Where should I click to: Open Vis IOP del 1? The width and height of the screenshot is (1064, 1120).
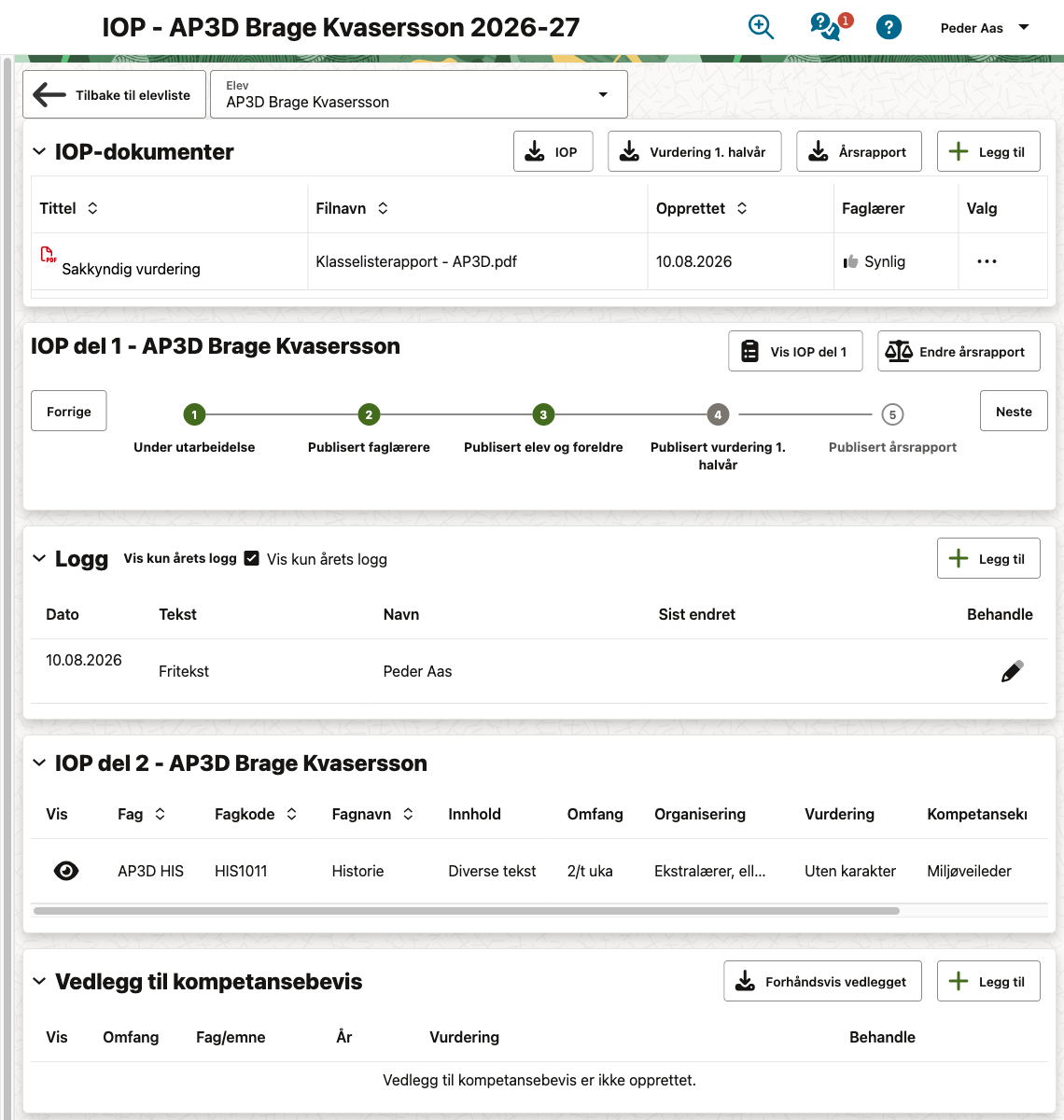coord(795,351)
